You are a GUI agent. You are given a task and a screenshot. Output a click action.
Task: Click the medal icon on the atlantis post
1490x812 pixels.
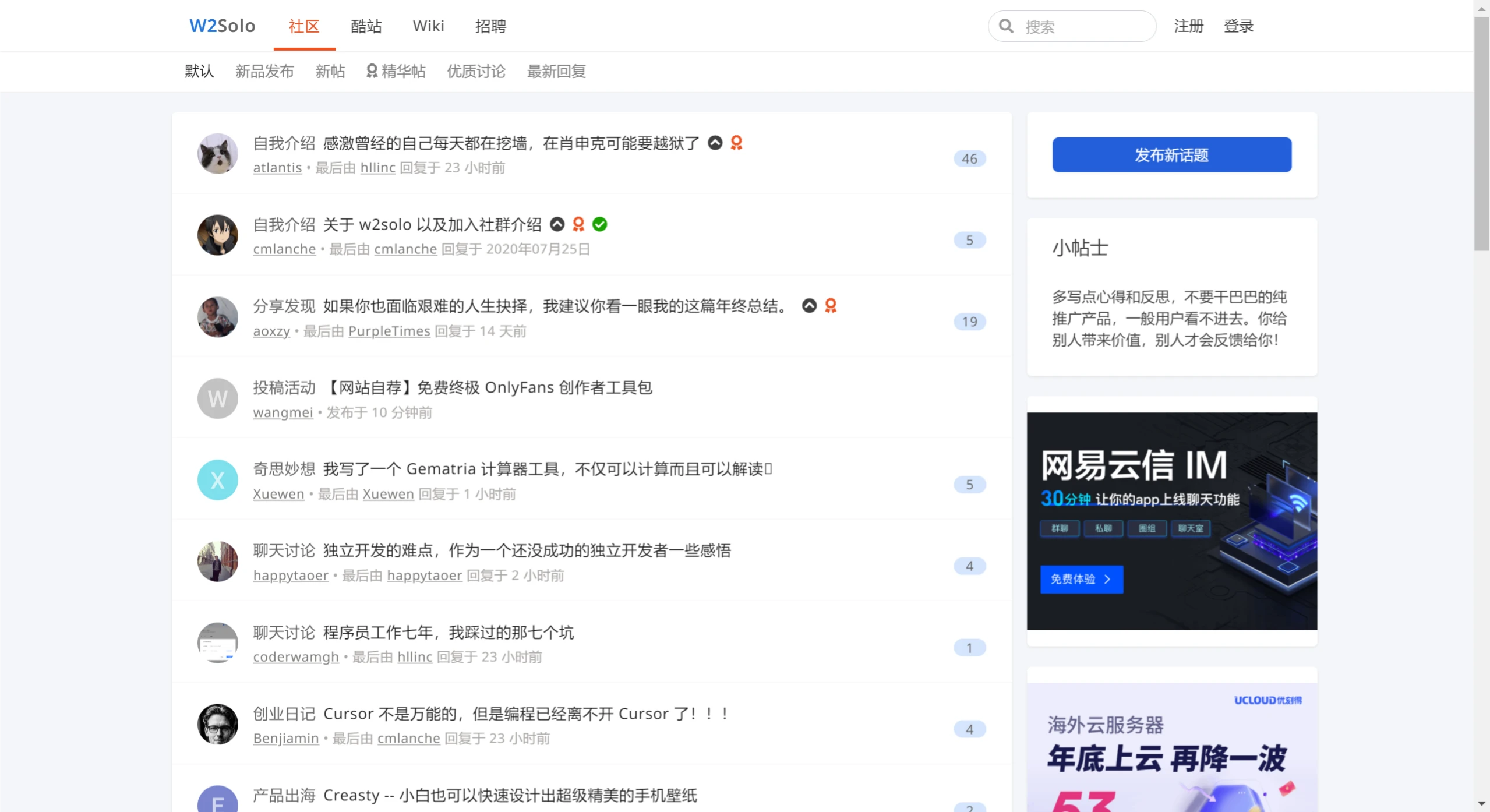tap(736, 143)
